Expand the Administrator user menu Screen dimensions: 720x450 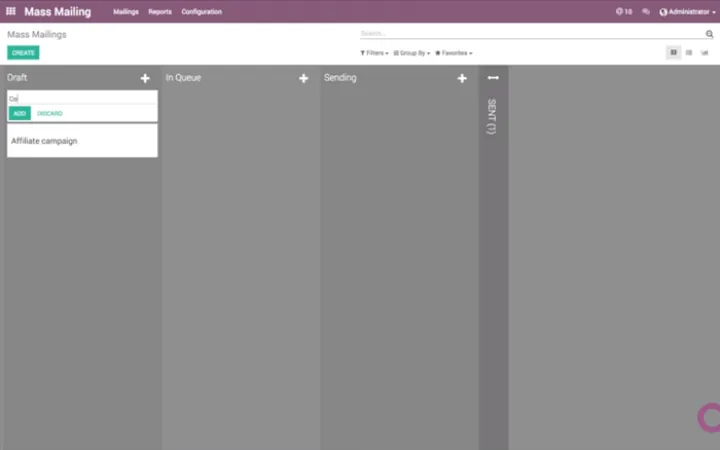[x=687, y=11]
